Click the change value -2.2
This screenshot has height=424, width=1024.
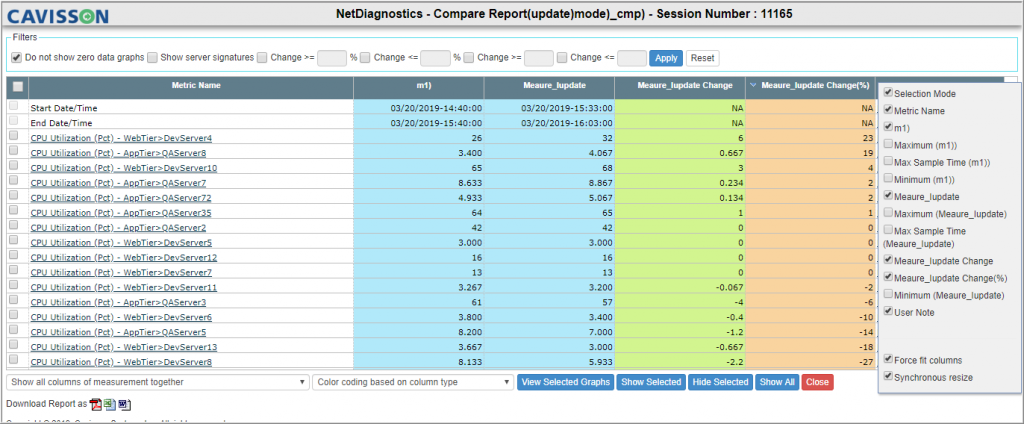733,361
